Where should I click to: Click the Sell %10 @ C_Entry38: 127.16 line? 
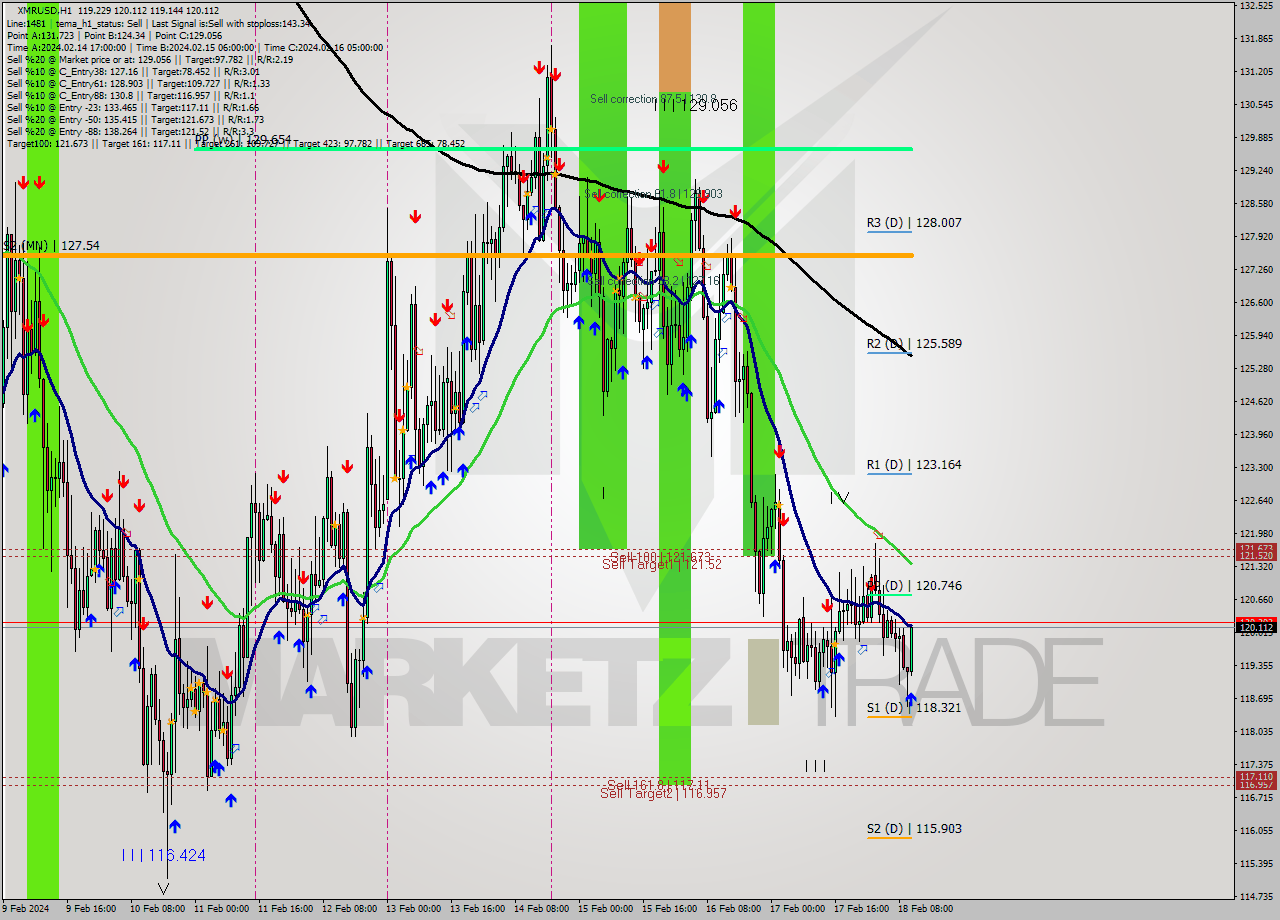click(133, 71)
